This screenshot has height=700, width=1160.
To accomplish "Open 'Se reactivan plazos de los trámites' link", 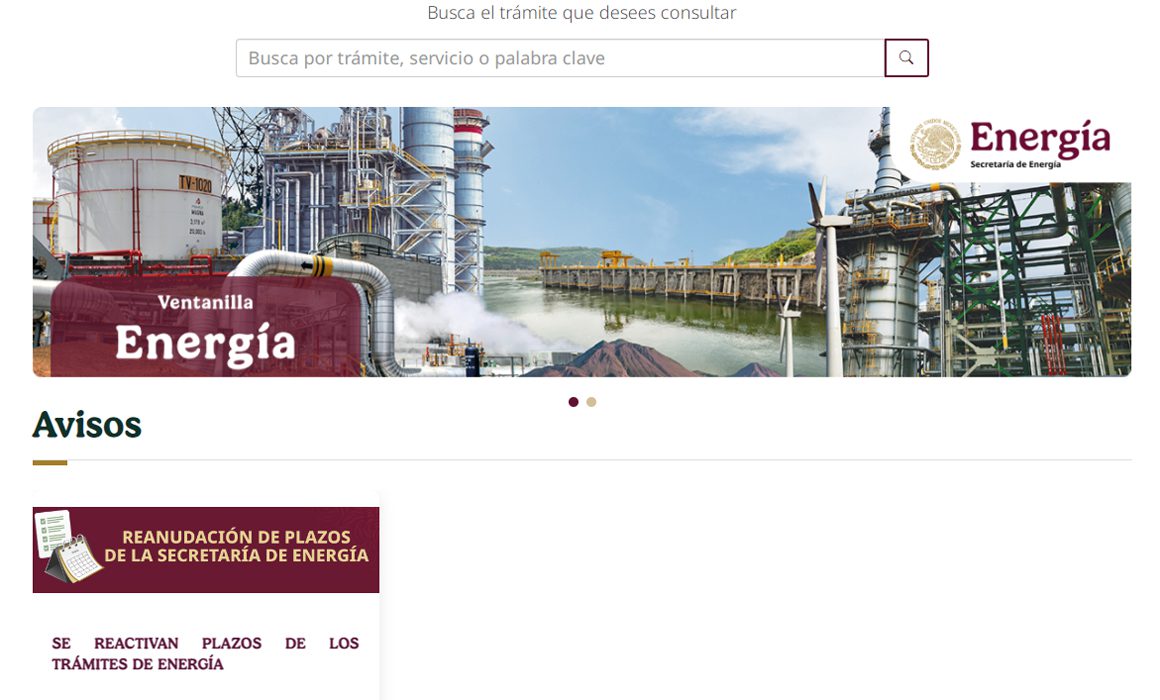I will pos(205,653).
